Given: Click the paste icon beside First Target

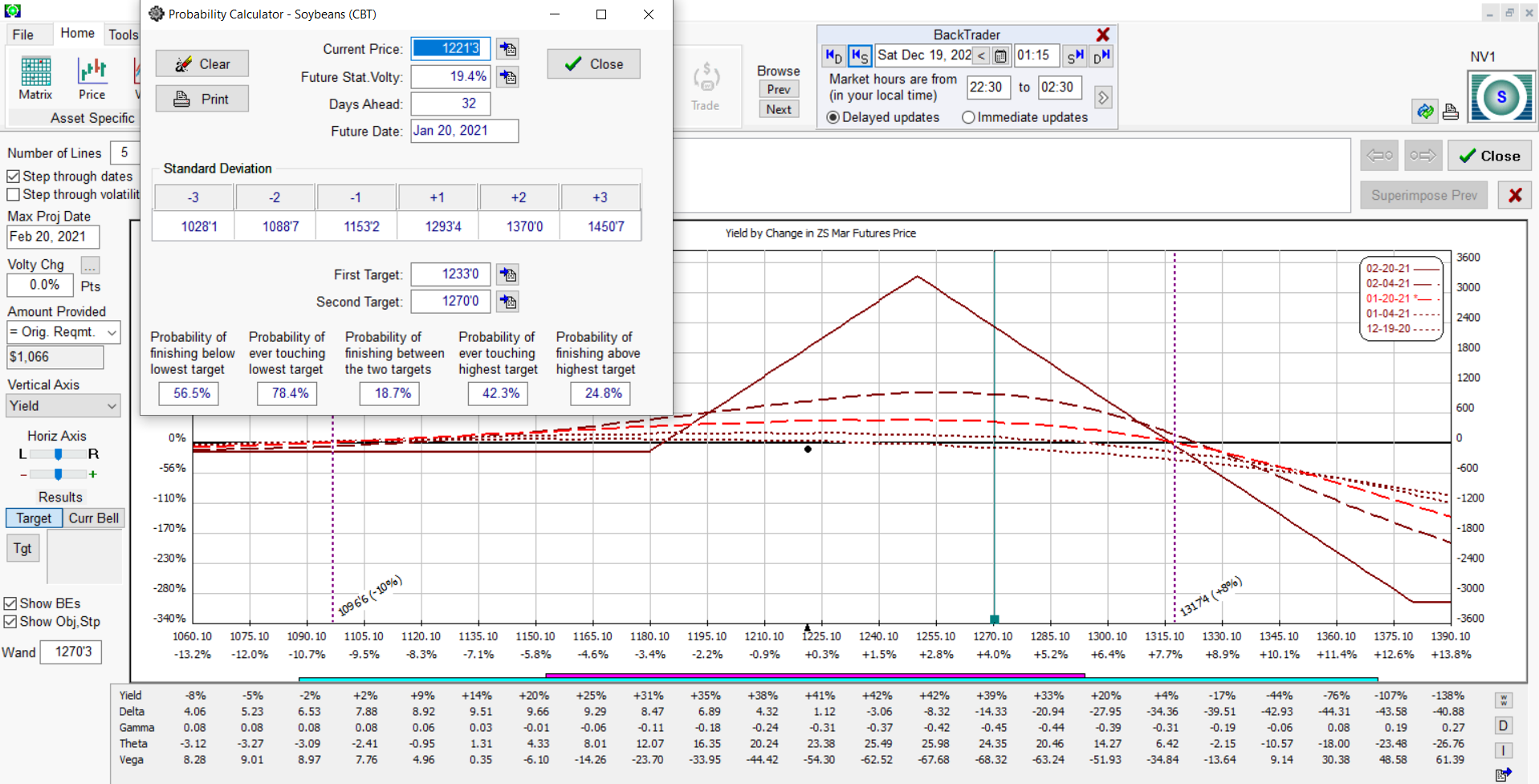Looking at the screenshot, I should coord(507,274).
